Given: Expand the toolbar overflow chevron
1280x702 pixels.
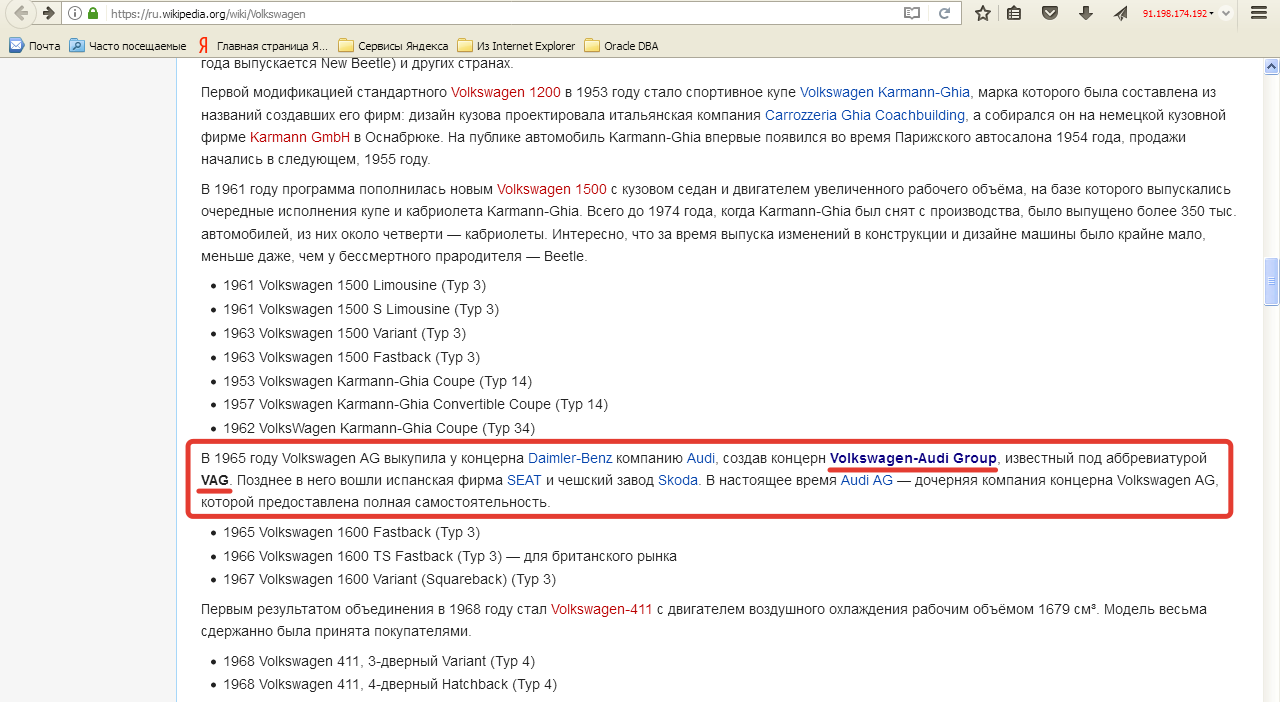Looking at the screenshot, I should click(1228, 14).
